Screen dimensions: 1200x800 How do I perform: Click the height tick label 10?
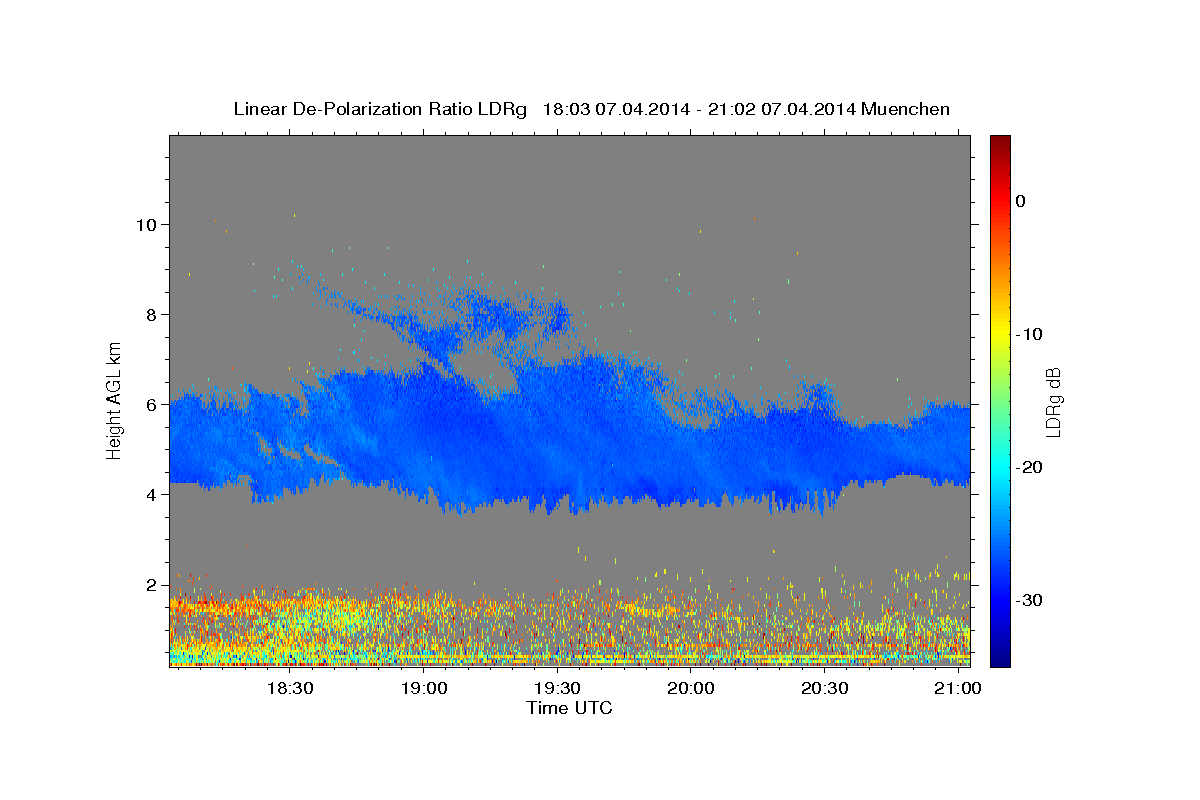point(149,224)
